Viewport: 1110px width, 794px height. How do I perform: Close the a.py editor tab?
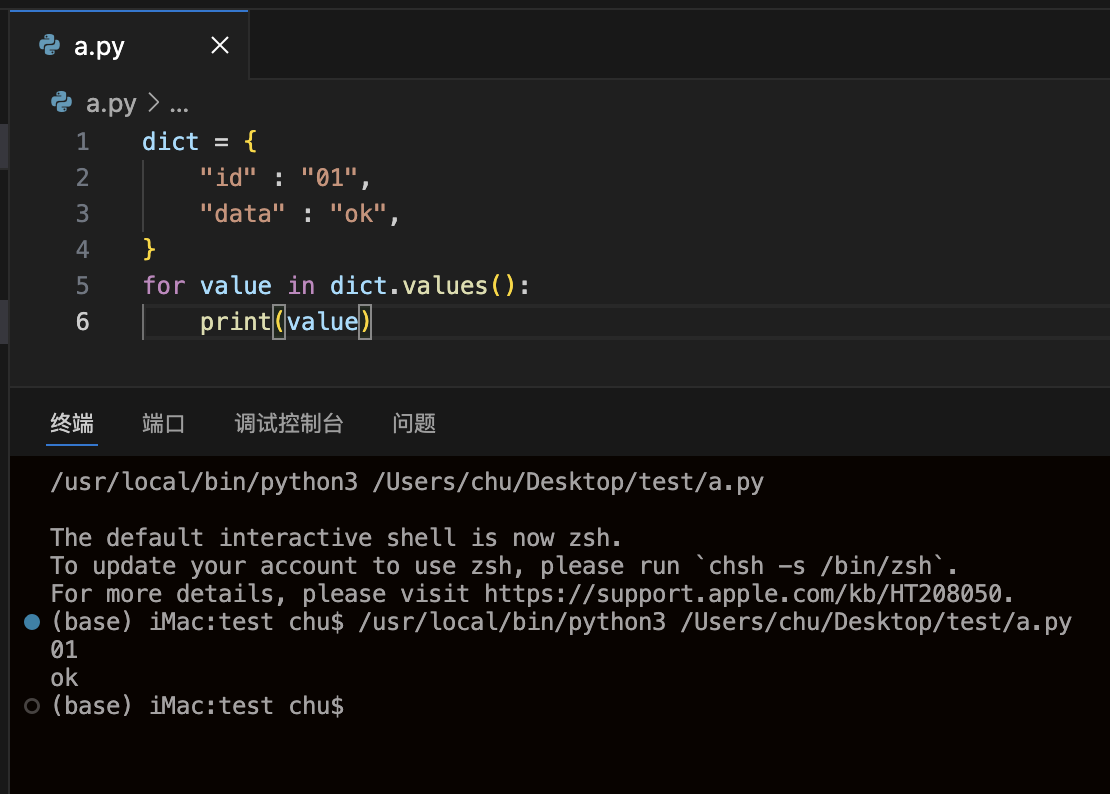click(x=220, y=45)
